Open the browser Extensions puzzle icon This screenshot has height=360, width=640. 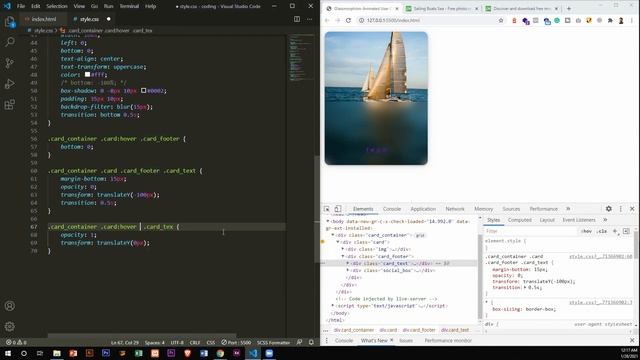[x=610, y=20]
